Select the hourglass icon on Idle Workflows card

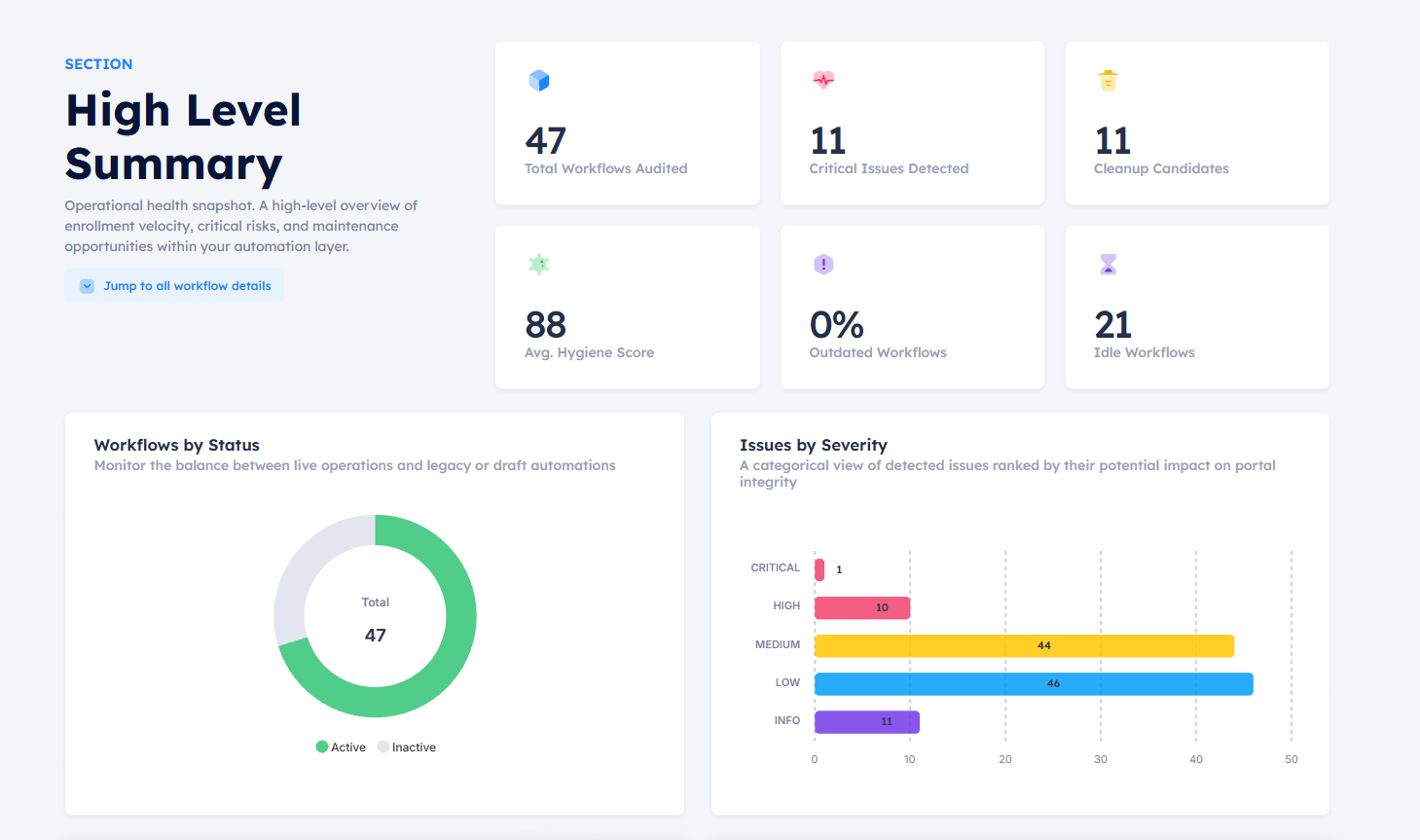pos(1108,264)
